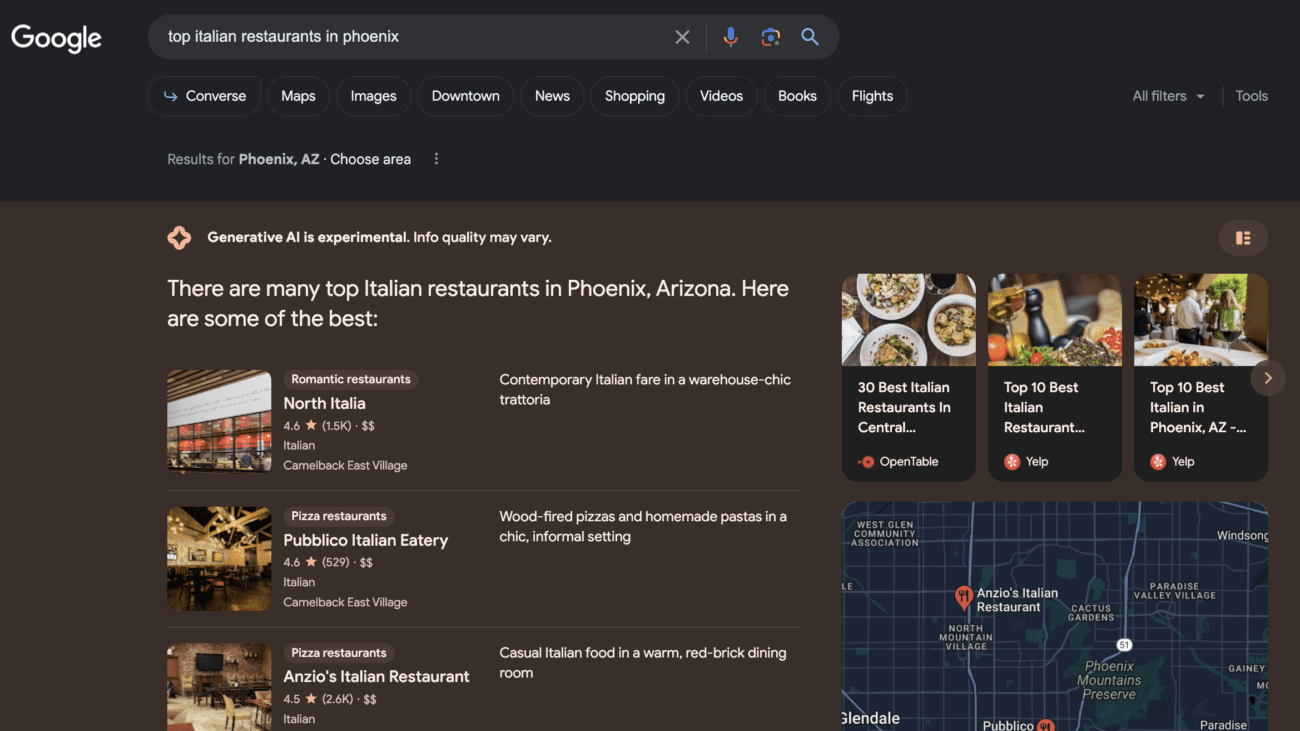The height and width of the screenshot is (731, 1300).
Task: Switch to the Flights tab
Action: [872, 96]
